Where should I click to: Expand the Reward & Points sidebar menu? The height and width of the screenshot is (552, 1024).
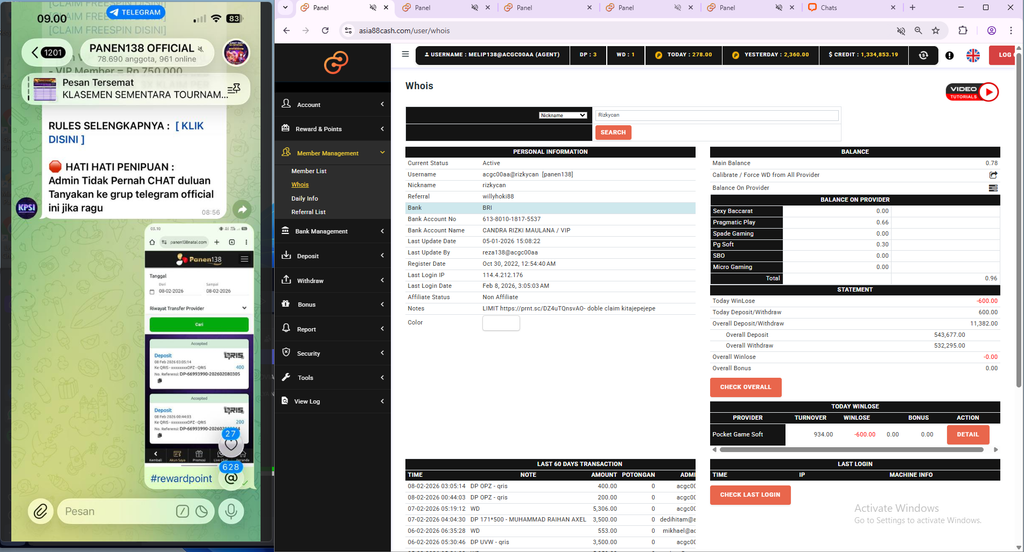point(332,129)
